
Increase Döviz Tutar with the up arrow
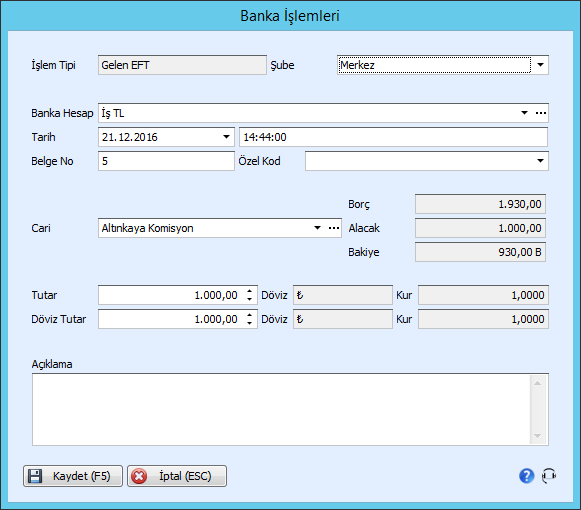[250, 315]
